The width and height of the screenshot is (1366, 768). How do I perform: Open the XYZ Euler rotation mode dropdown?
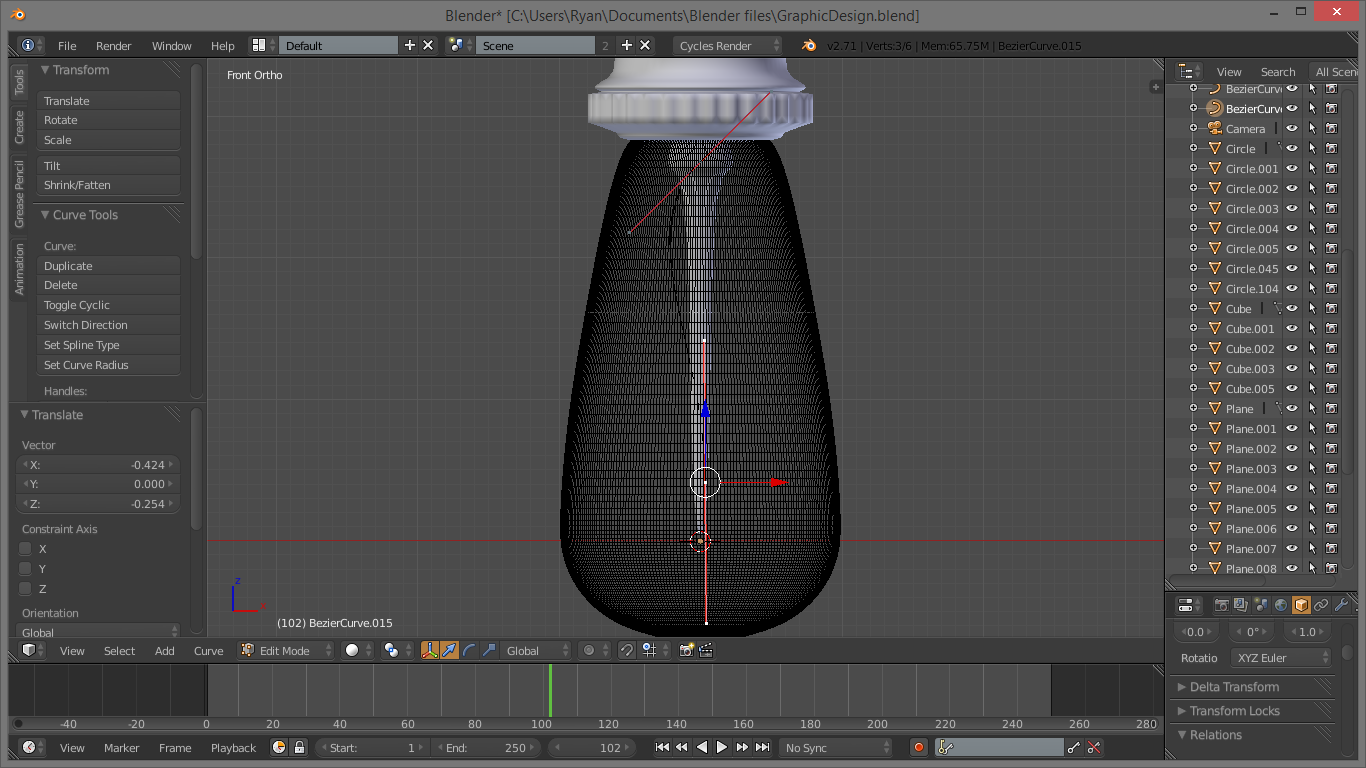coord(1281,657)
